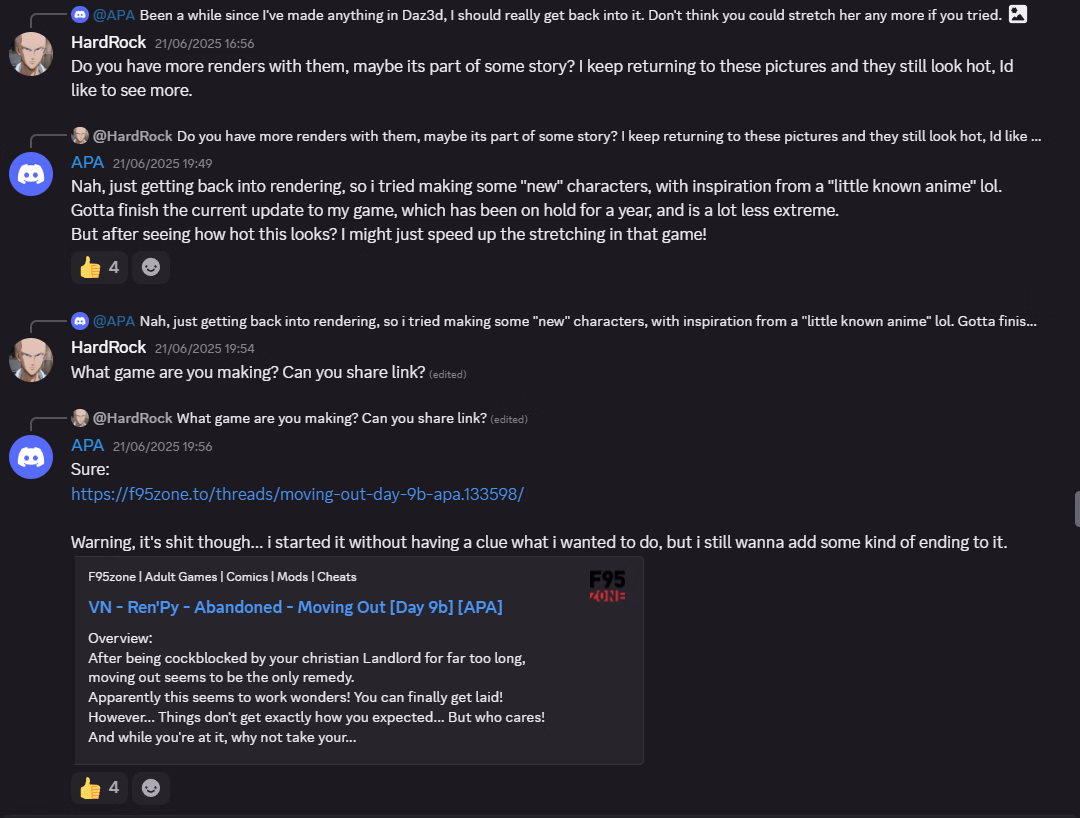Viewport: 1080px width, 818px height.
Task: Click the F95 Zone logo thumbnail in embed
Action: point(607,586)
